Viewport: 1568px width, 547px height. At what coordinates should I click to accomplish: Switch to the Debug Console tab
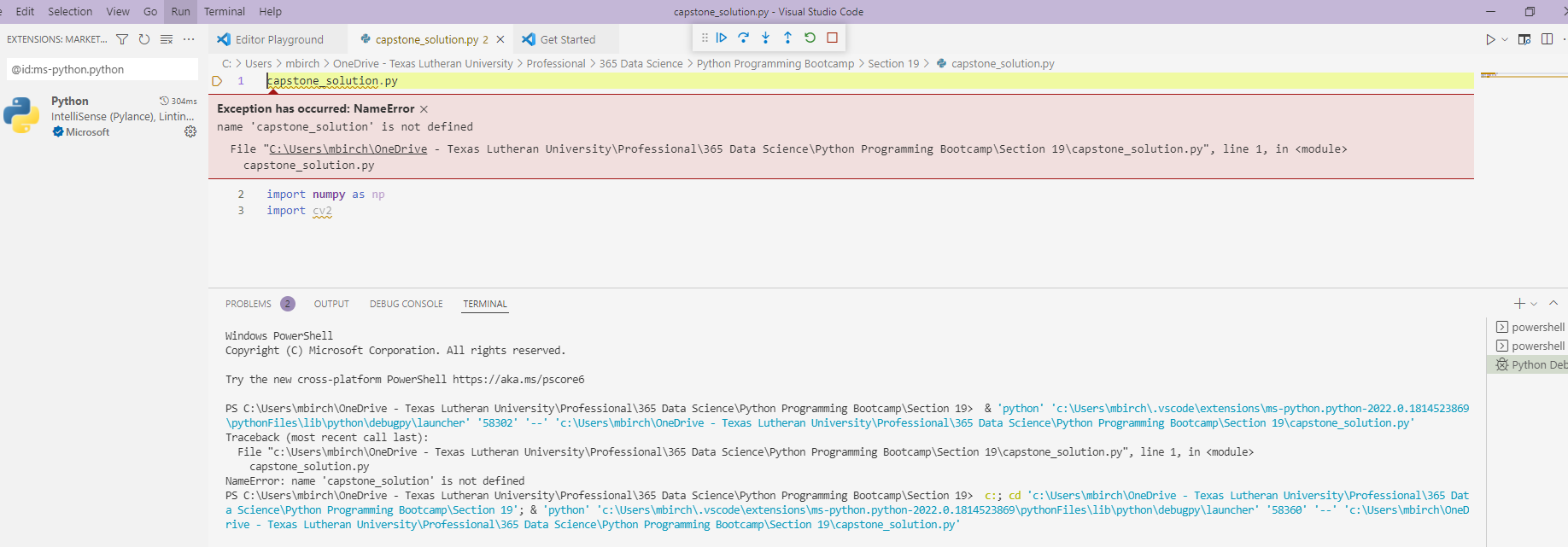pyautogui.click(x=407, y=304)
